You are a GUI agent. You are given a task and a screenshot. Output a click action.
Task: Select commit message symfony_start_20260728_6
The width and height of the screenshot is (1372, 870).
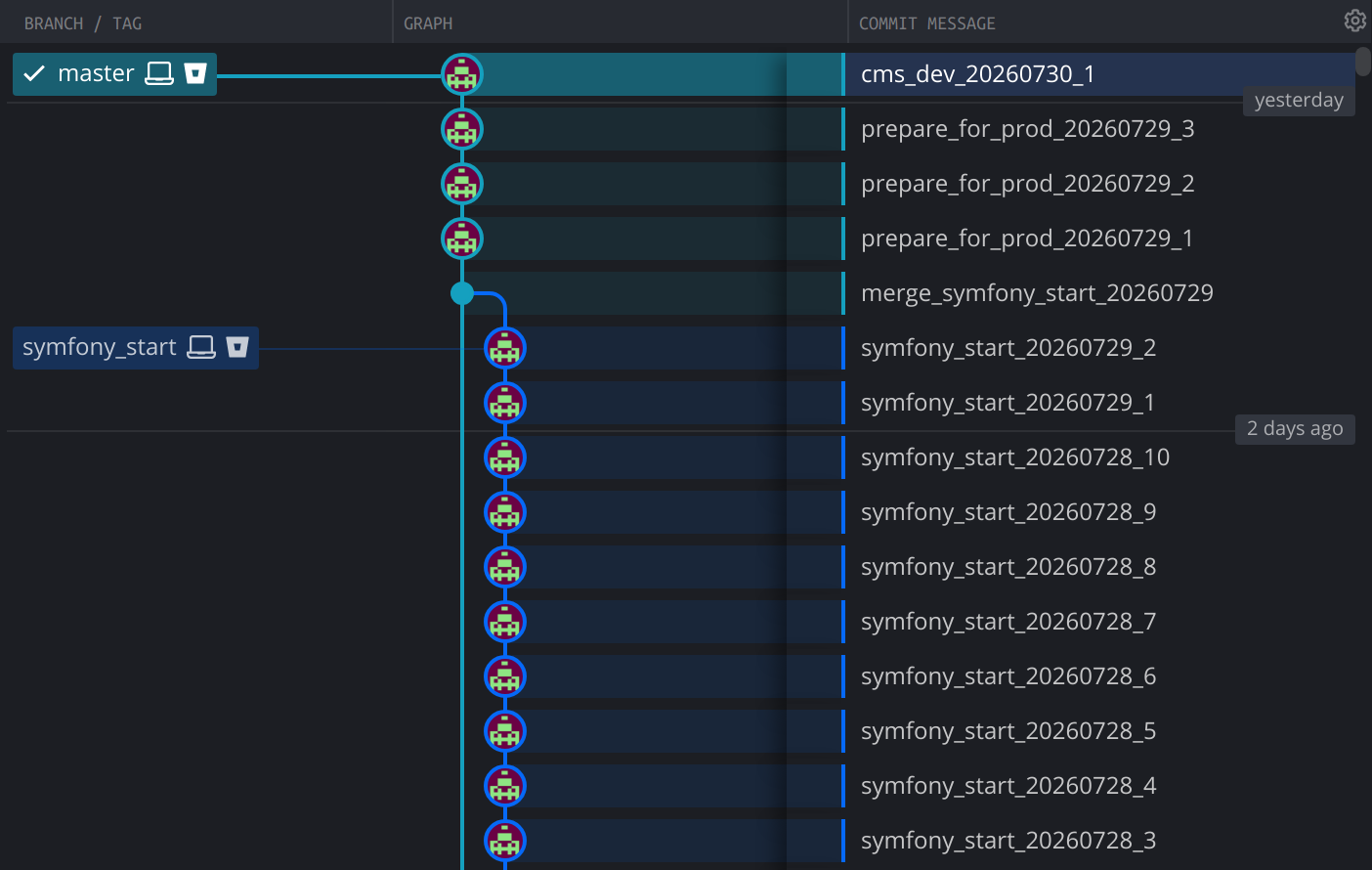click(1008, 676)
